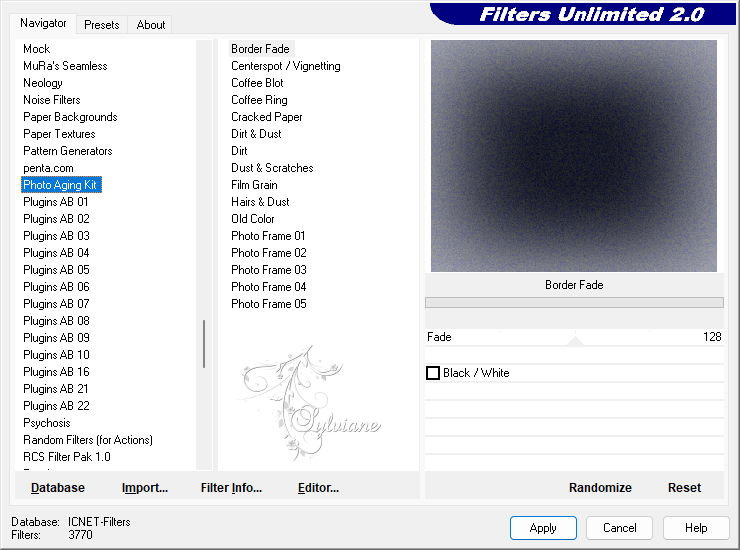Click the Cancel button
The width and height of the screenshot is (740, 550).
[x=619, y=528]
